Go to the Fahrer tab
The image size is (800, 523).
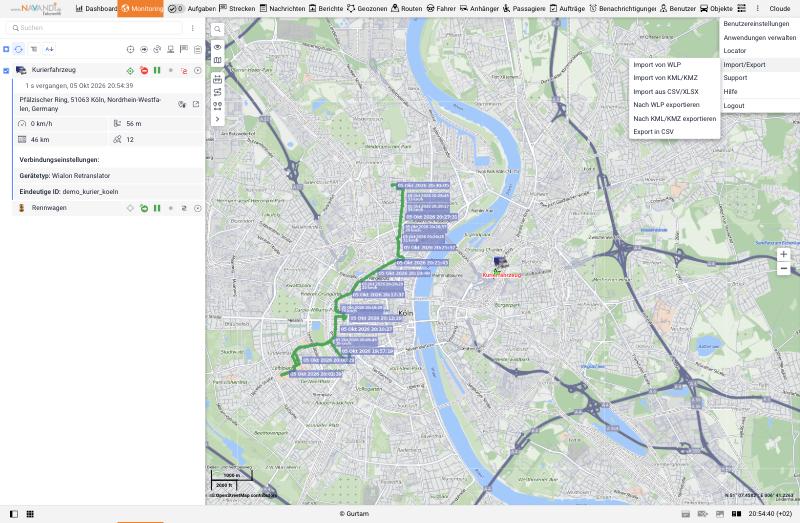[x=441, y=9]
